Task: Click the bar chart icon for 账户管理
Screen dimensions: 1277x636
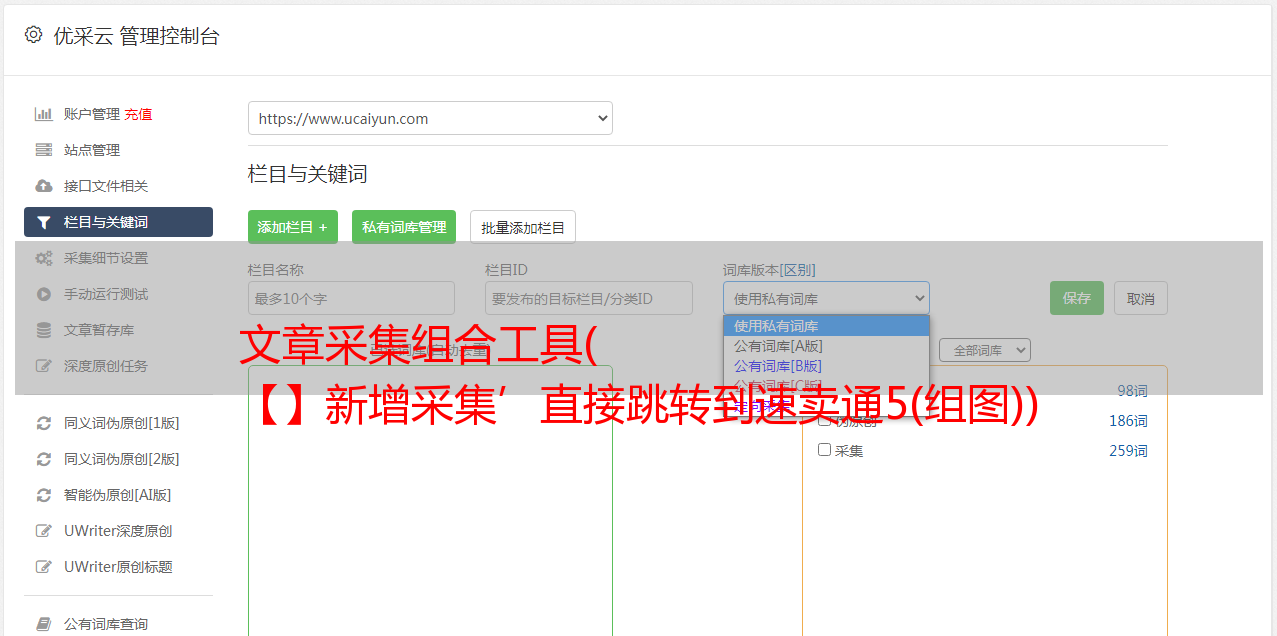Action: pyautogui.click(x=44, y=114)
